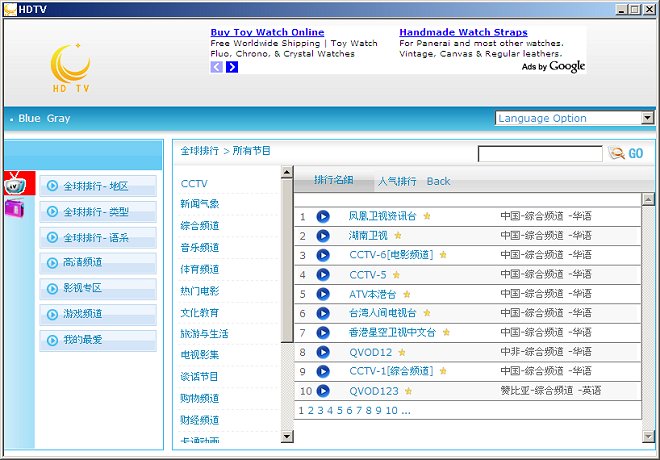Select the purple radio icon in sidebar

click(x=14, y=208)
